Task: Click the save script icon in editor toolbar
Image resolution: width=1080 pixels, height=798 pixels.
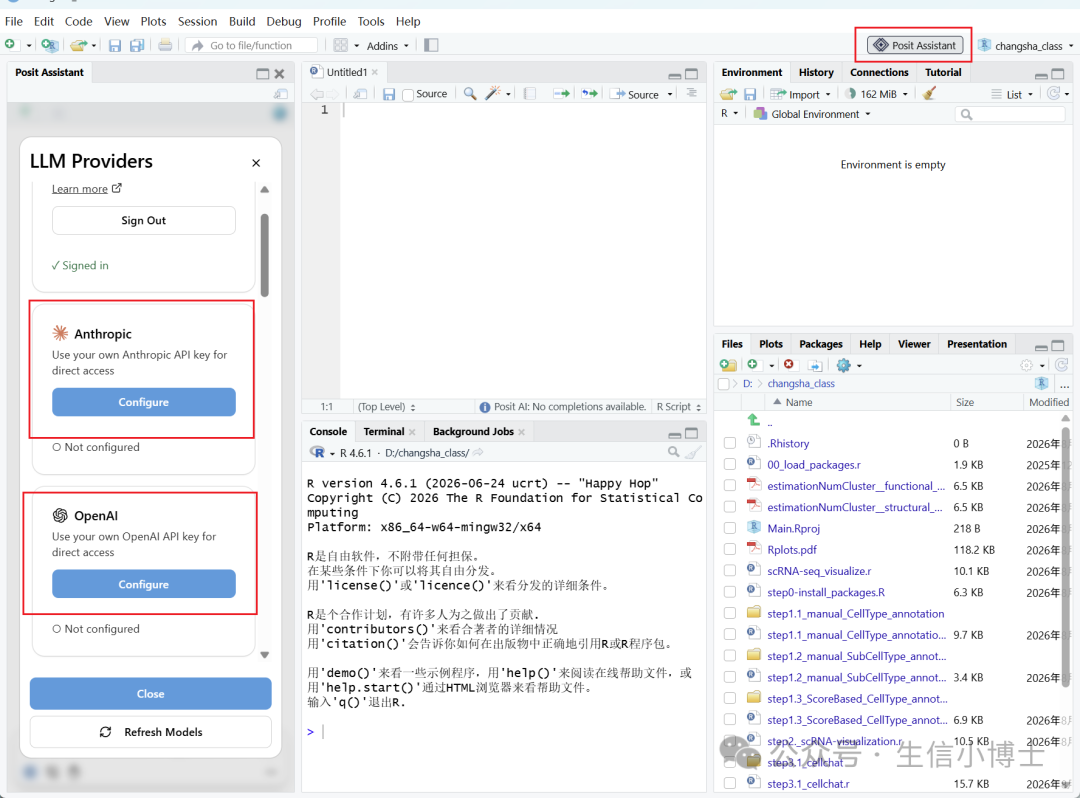Action: pyautogui.click(x=389, y=94)
